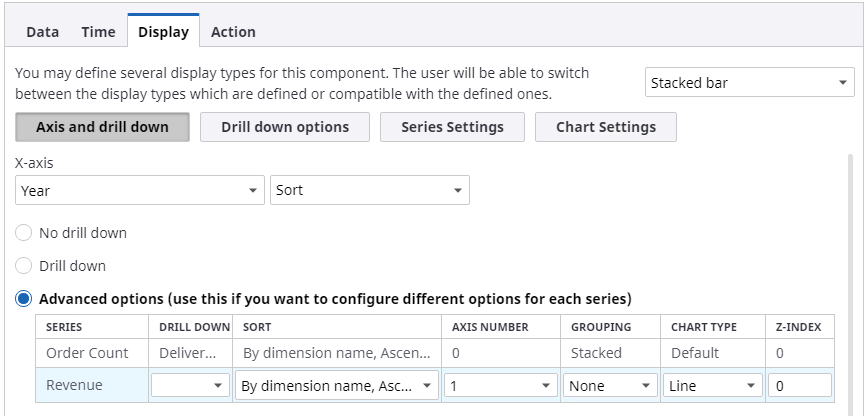Select the No drill down option

pyautogui.click(x=24, y=233)
